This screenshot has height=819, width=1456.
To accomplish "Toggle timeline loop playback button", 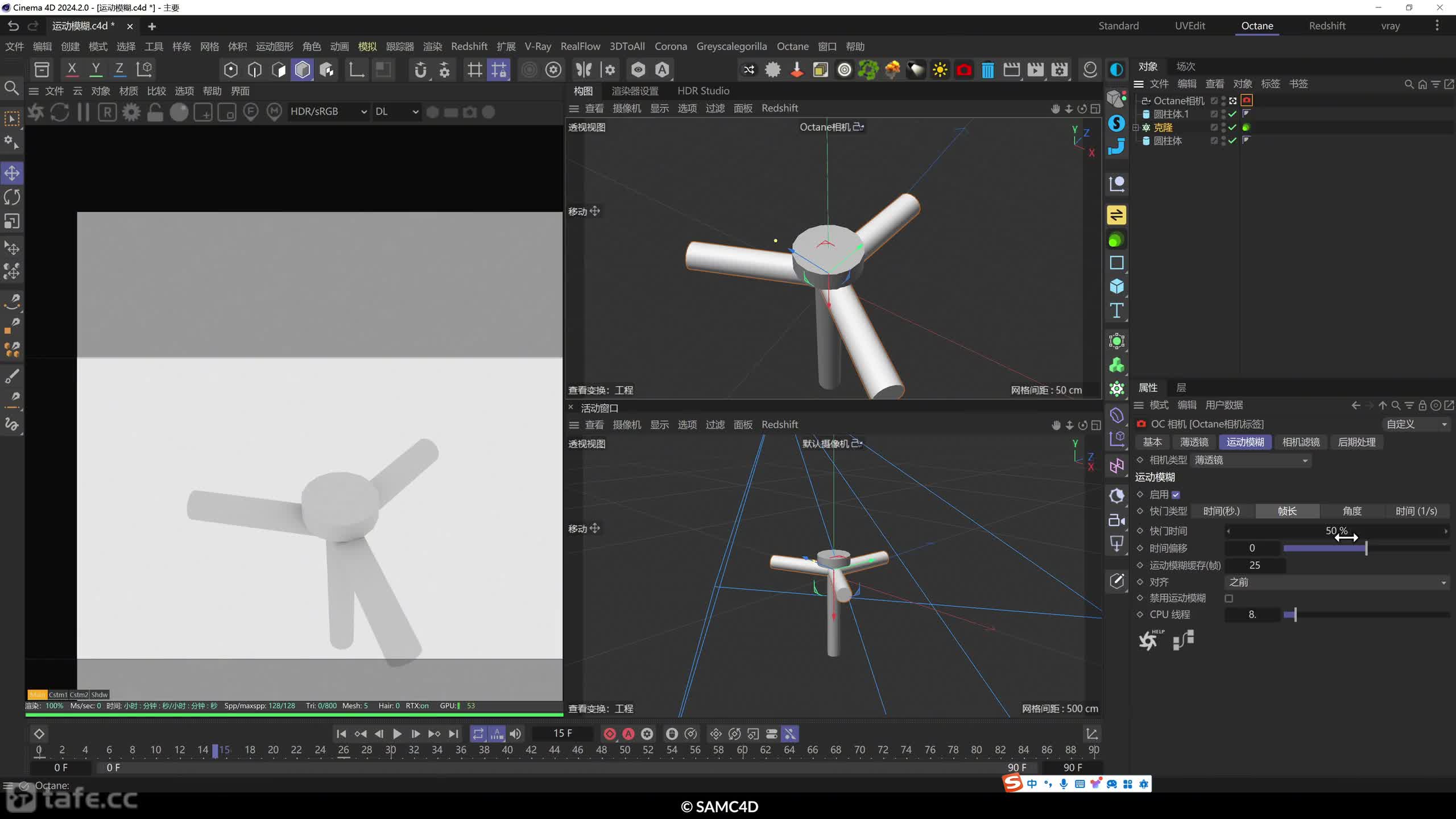I will (x=478, y=734).
